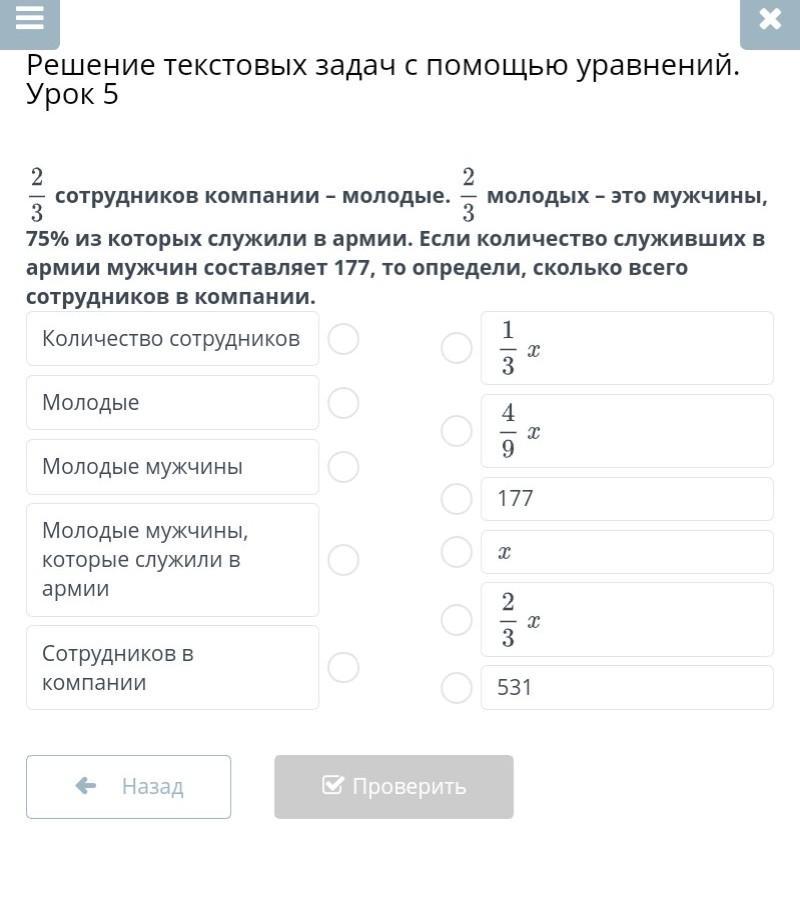Select radio button next to Молодые мужчины

(343, 467)
